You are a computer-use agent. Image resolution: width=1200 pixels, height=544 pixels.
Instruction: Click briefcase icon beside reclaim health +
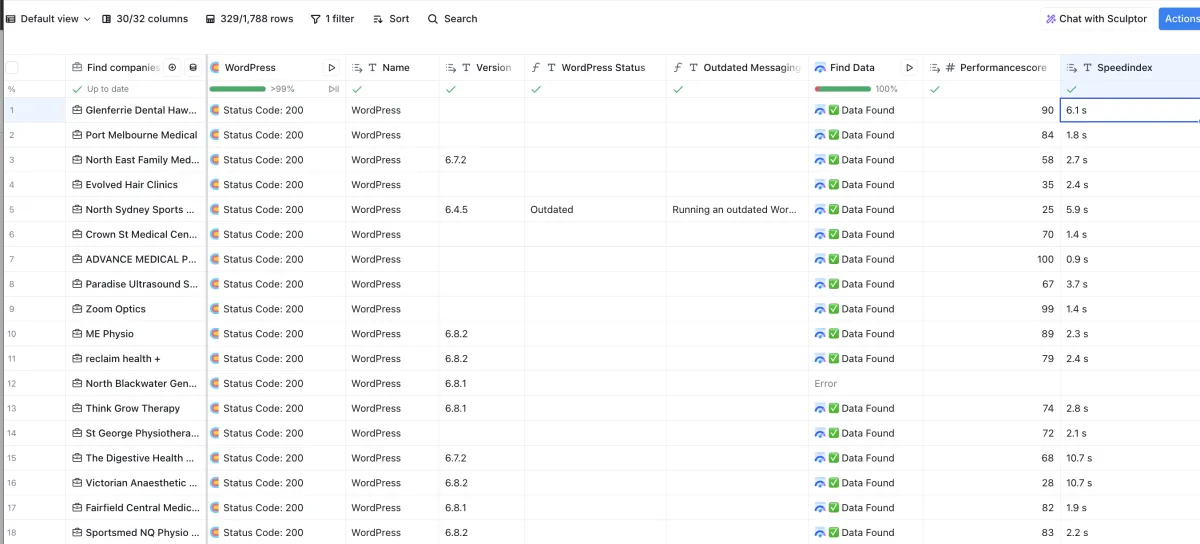pyautogui.click(x=77, y=359)
